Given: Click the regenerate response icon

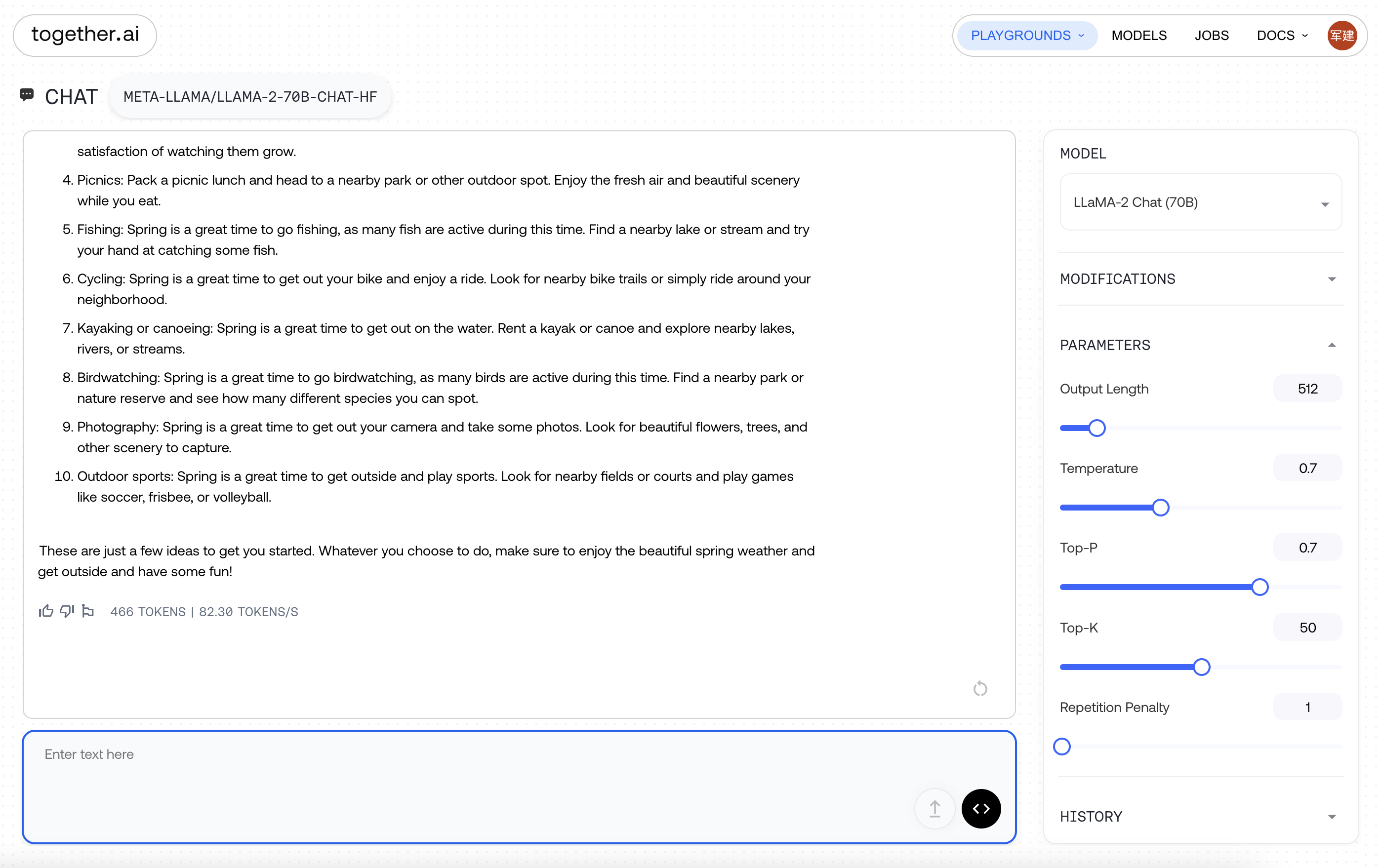Looking at the screenshot, I should point(980,688).
